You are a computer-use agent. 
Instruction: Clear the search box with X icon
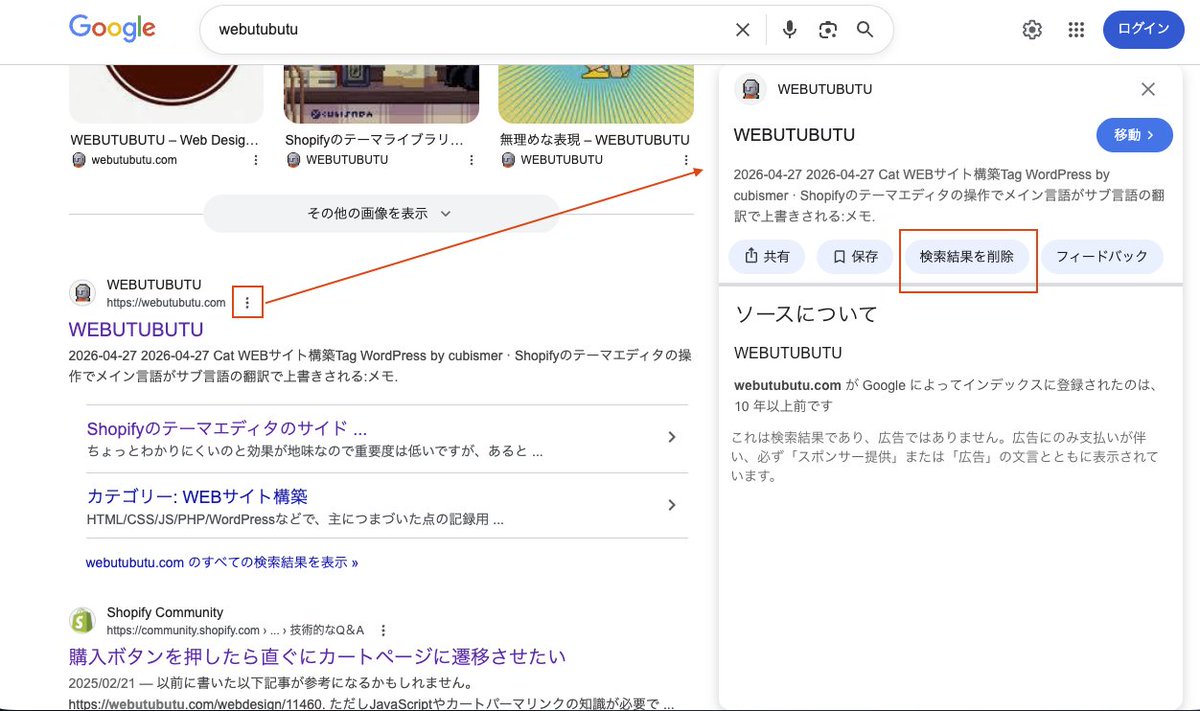tap(743, 30)
